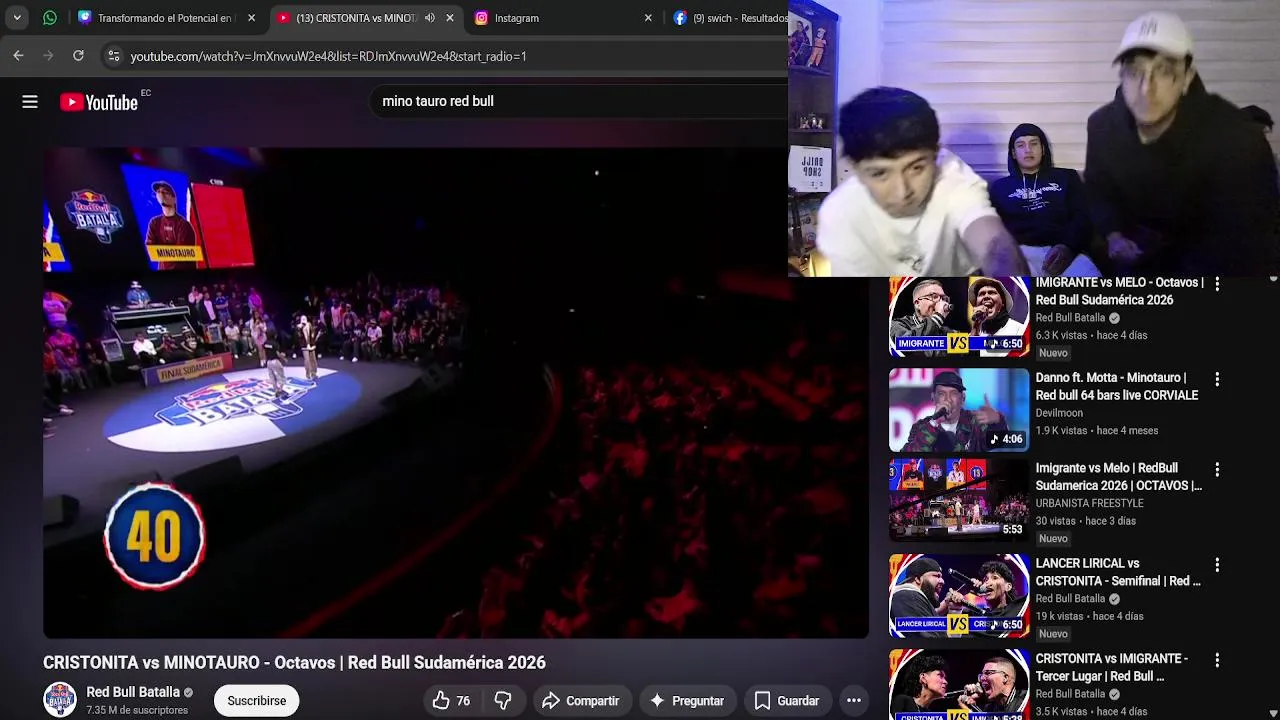1280x720 pixels.
Task: Click the video title 'CRISTONITA vs MINOTAURO - Octavos'
Action: 294,662
